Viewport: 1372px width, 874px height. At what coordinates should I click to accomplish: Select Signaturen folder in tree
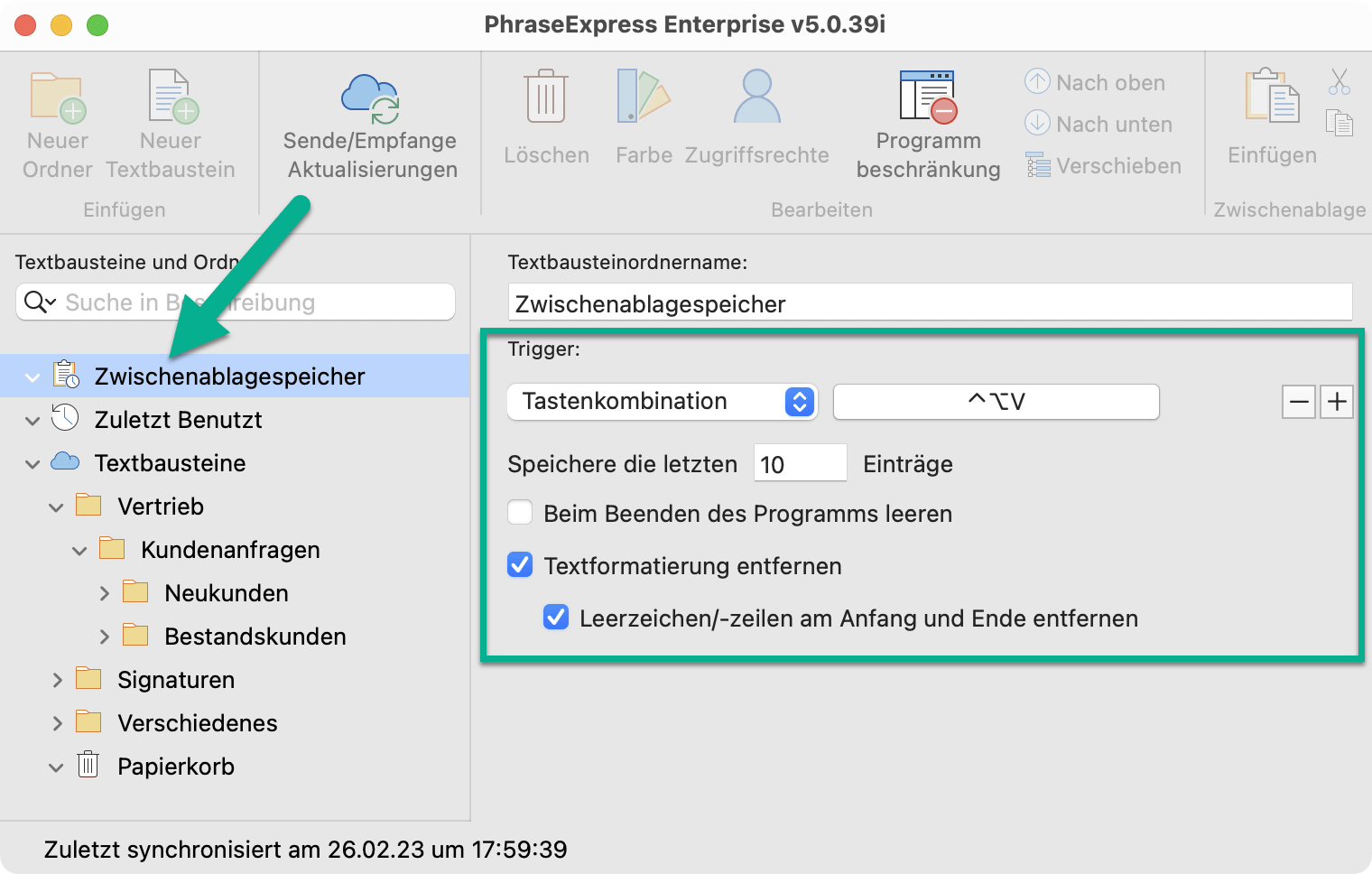point(176,680)
